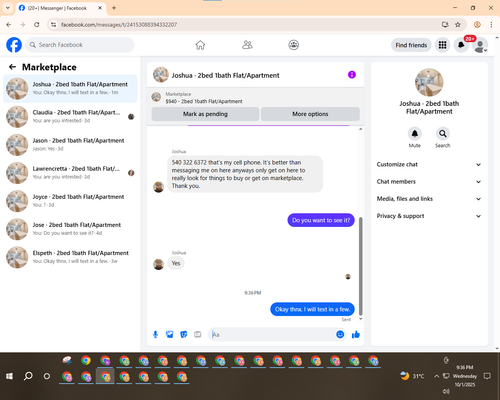Show hidden system tray icons chevron
This screenshot has height=400, width=500.
point(436,376)
